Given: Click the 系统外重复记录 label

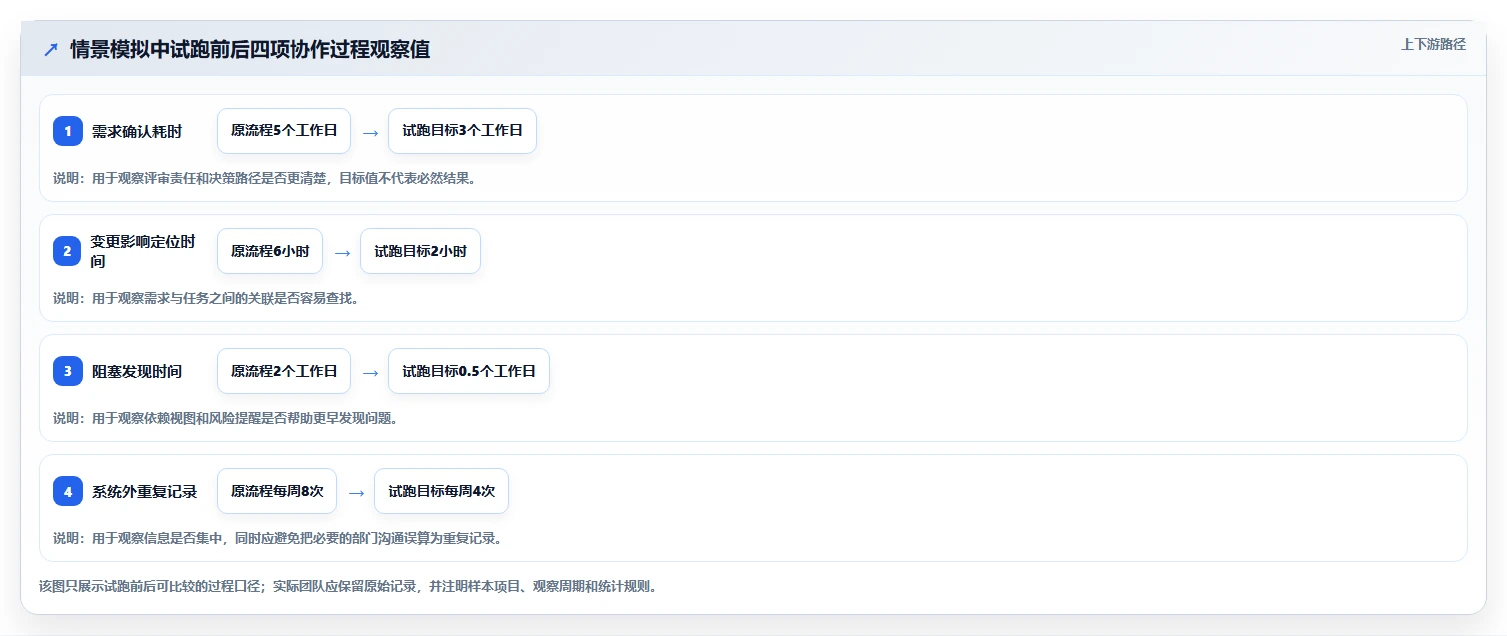Looking at the screenshot, I should coord(145,491).
